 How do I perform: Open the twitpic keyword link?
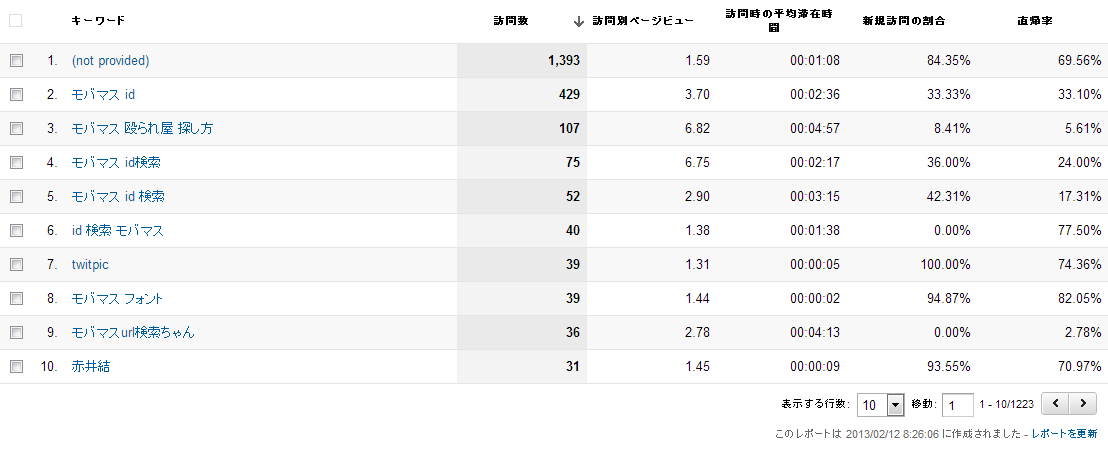(x=91, y=265)
